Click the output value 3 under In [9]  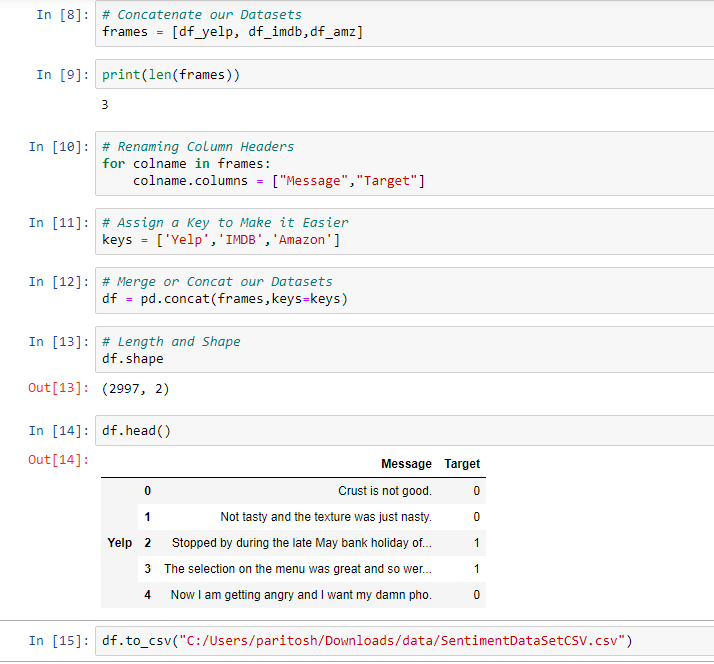(x=105, y=105)
